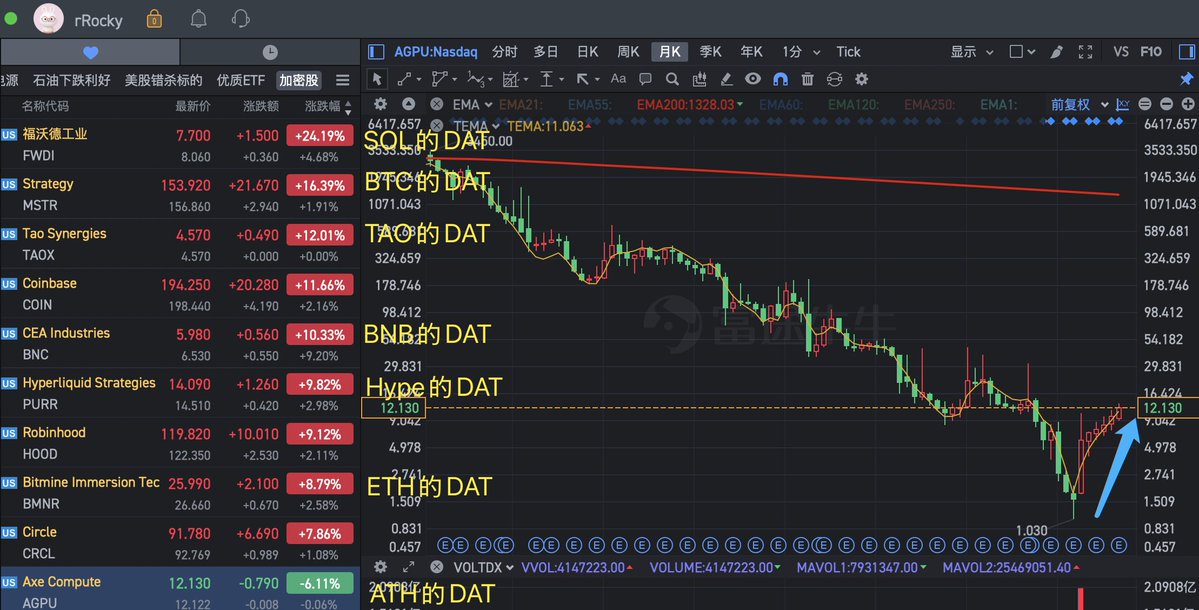Toggle the right sidebar panel icon
The height and width of the screenshot is (610, 1199).
(x=1186, y=51)
